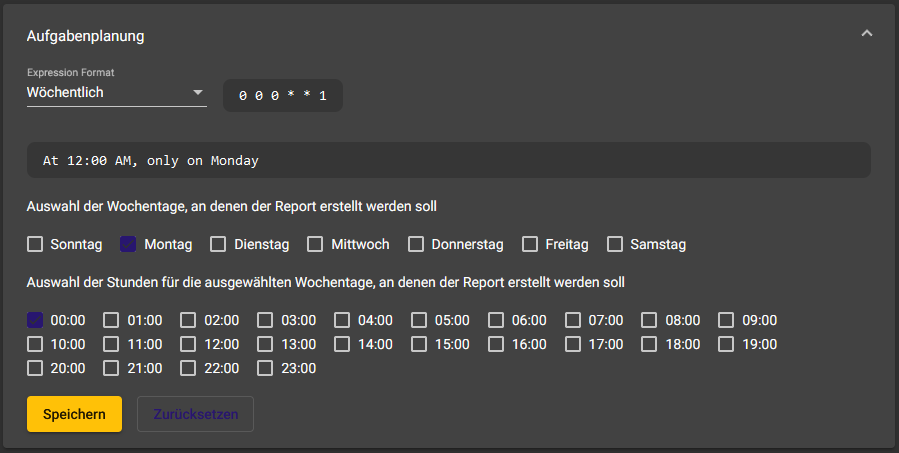
Task: Tick the Dienstag checkbox
Action: click(x=218, y=244)
